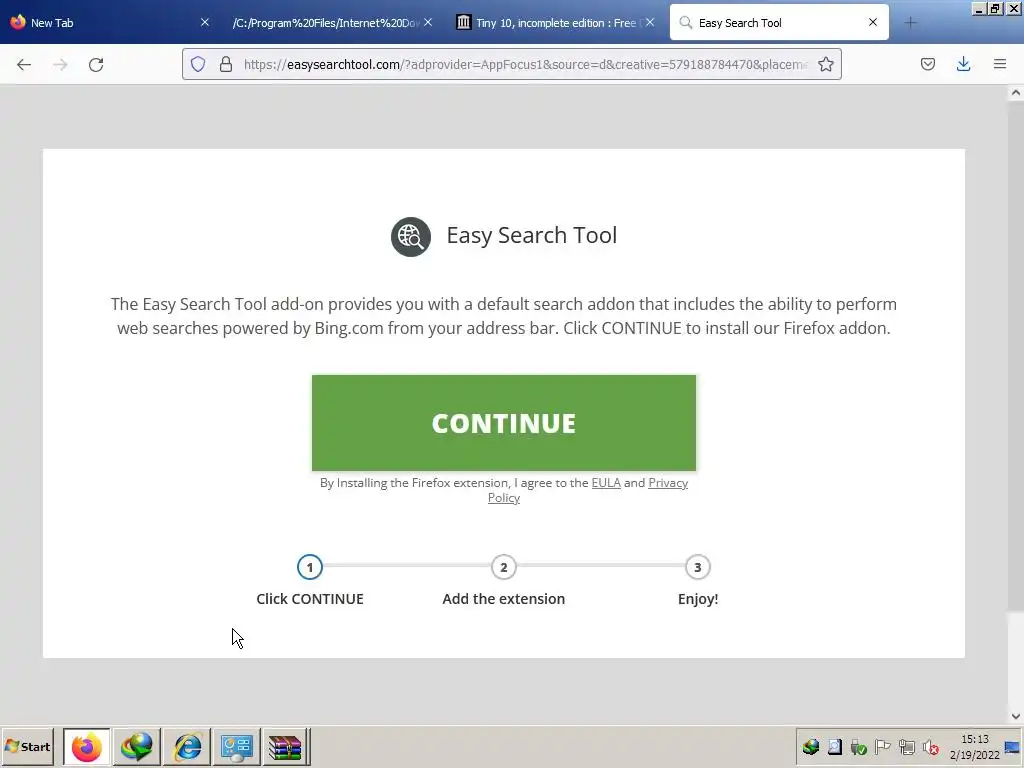
Task: Click the 'Enjoy!' step label
Action: click(697, 599)
